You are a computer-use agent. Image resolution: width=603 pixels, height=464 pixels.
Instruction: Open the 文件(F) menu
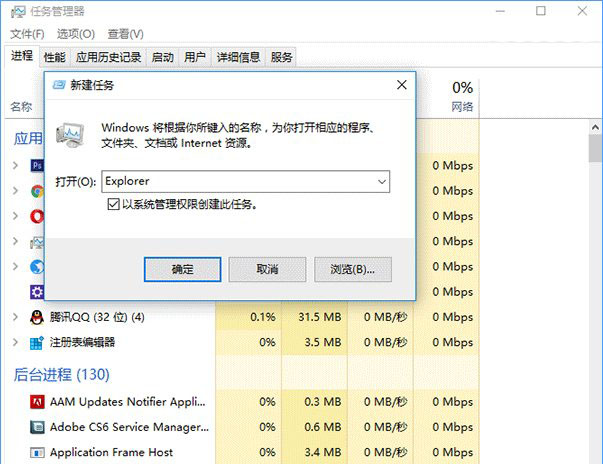pyautogui.click(x=28, y=33)
